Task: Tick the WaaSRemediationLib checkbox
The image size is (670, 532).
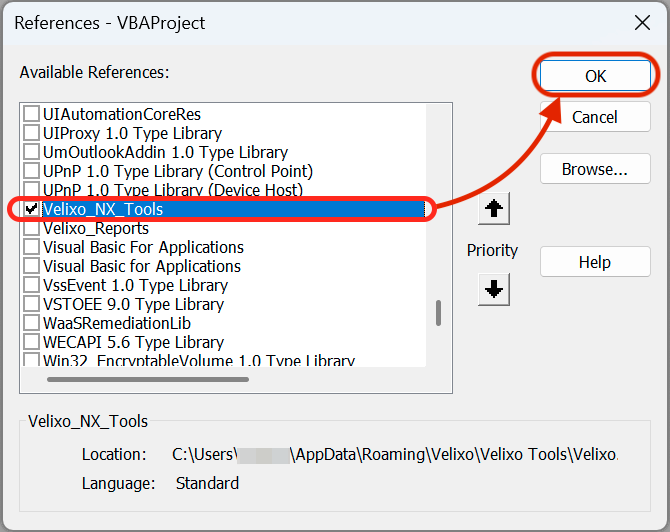Action: coord(32,323)
